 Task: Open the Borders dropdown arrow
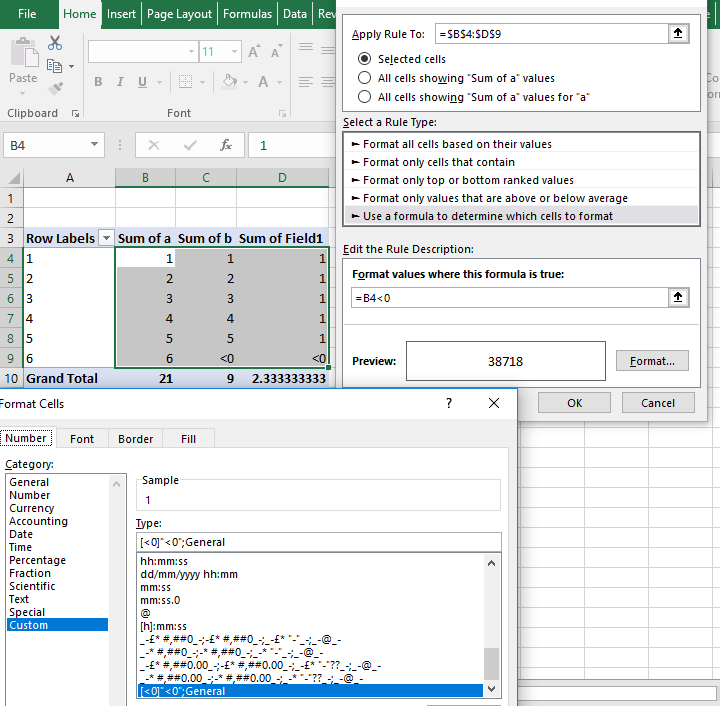[202, 83]
